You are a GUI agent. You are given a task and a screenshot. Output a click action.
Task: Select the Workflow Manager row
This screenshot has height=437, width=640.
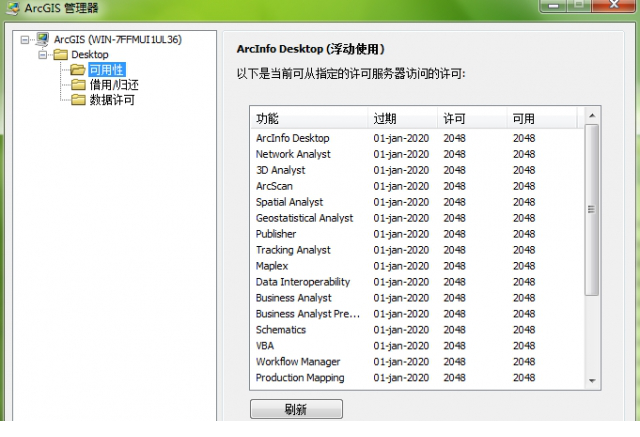[x=417, y=362]
